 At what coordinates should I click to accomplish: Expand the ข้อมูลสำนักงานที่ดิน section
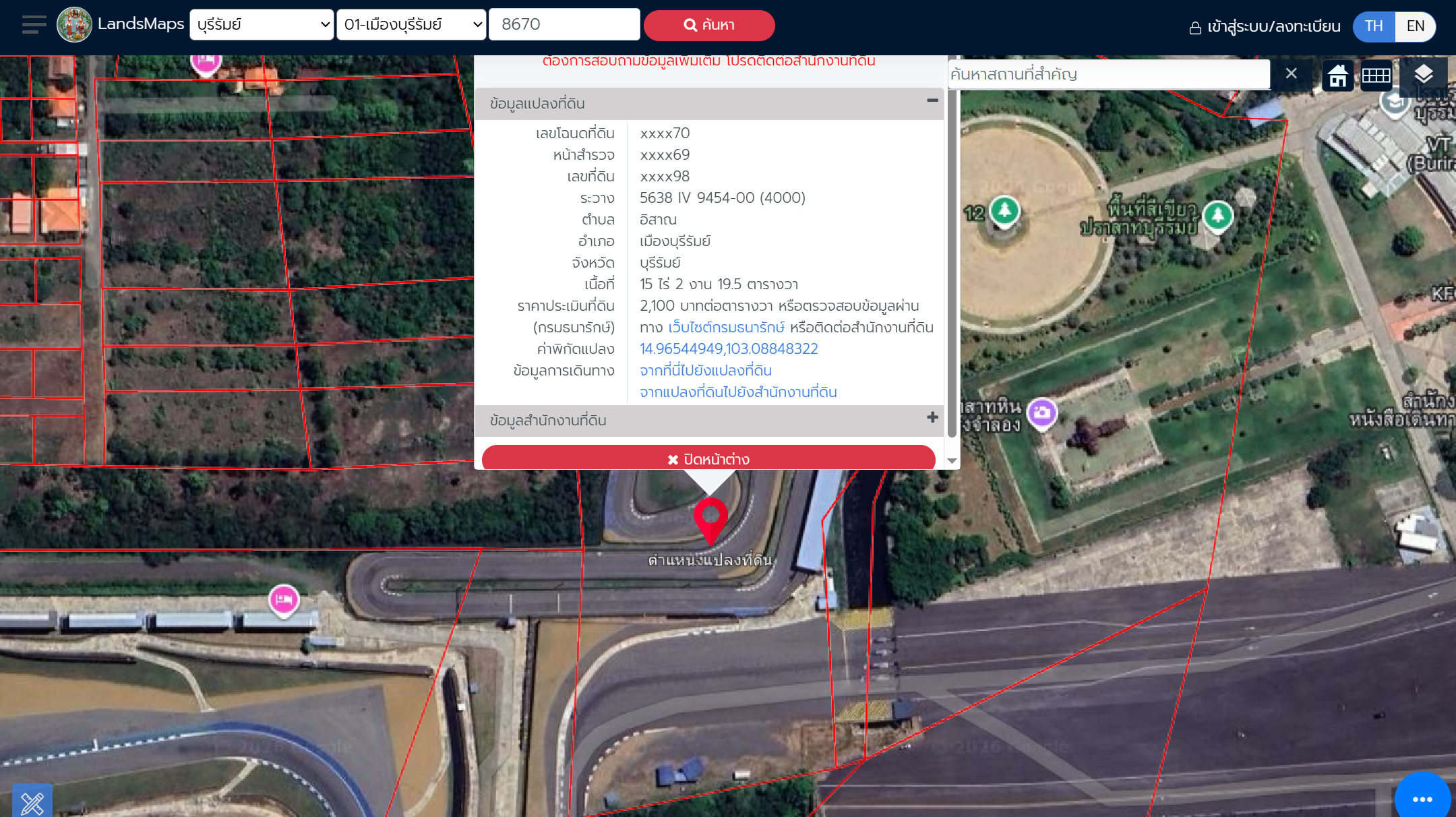(x=932, y=418)
